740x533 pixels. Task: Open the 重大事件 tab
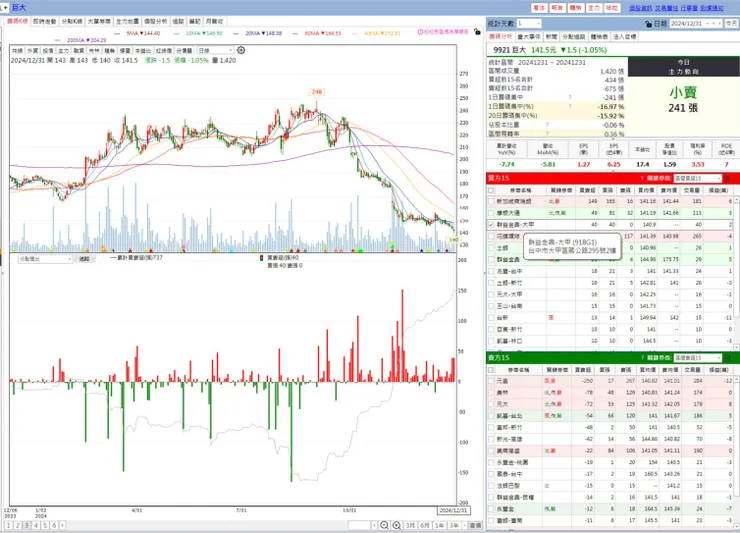(x=529, y=36)
